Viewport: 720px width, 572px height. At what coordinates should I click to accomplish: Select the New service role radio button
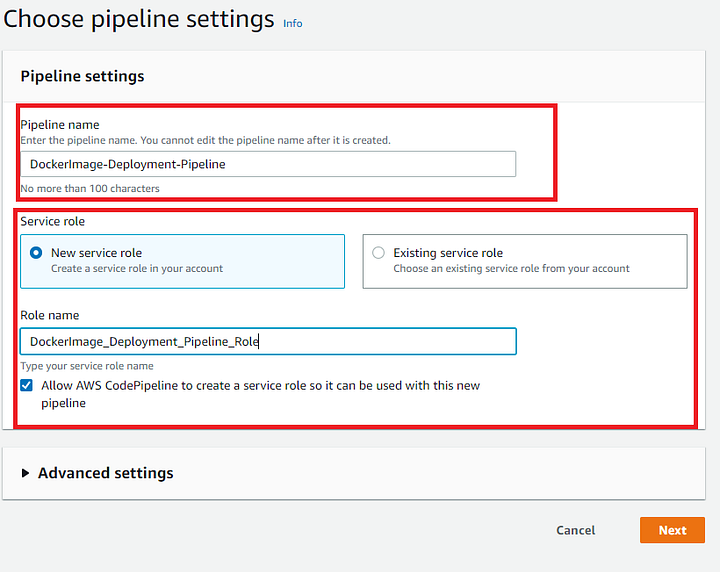(x=36, y=253)
